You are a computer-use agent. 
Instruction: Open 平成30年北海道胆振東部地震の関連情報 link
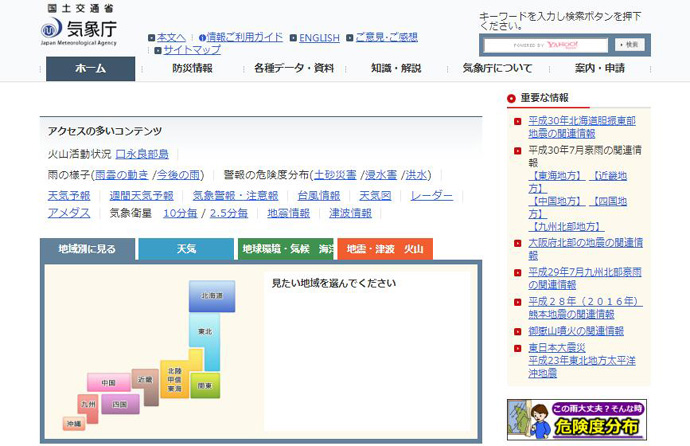click(582, 127)
